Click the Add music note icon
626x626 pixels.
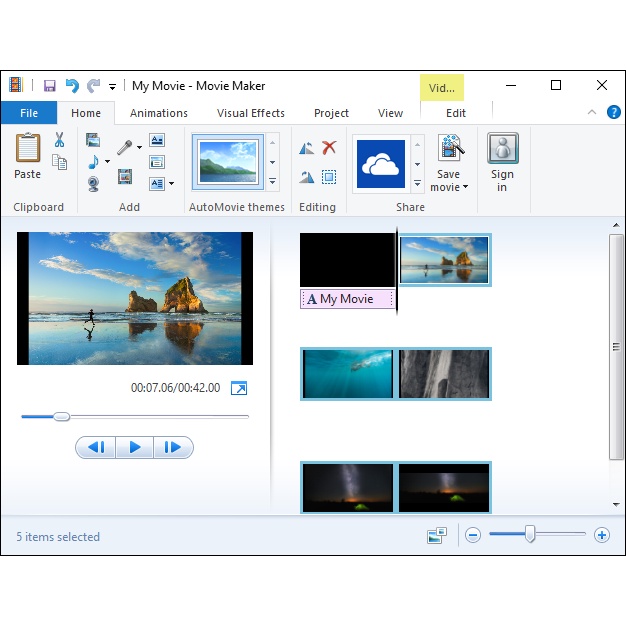[93, 161]
